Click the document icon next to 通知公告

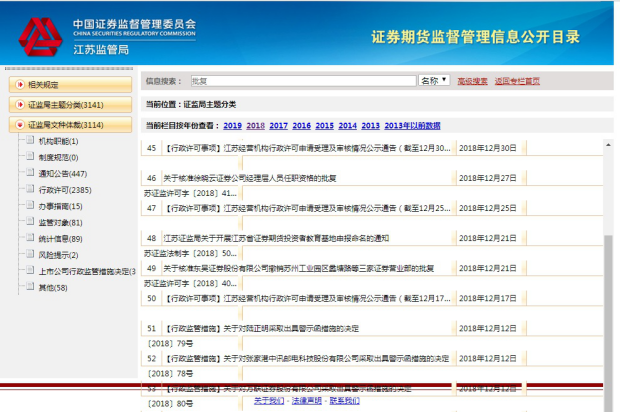(x=29, y=173)
